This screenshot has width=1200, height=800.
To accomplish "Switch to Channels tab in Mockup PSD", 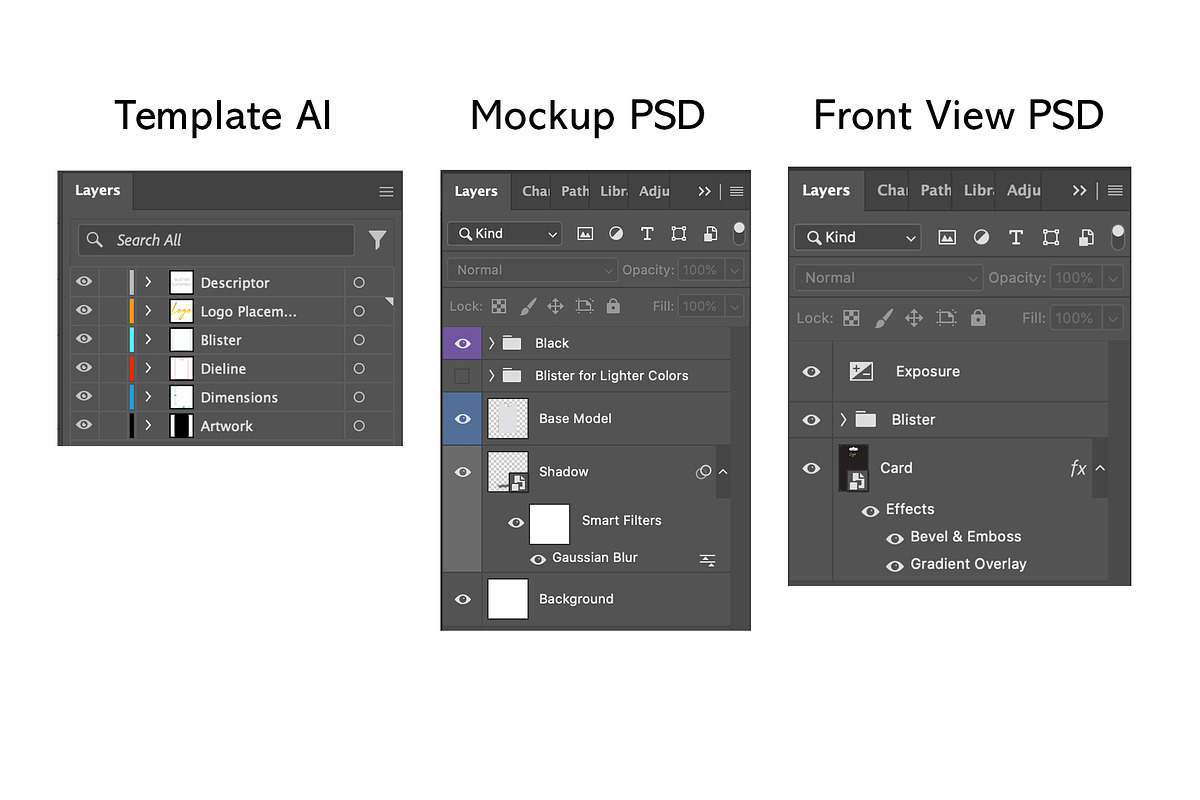I will pyautogui.click(x=536, y=191).
